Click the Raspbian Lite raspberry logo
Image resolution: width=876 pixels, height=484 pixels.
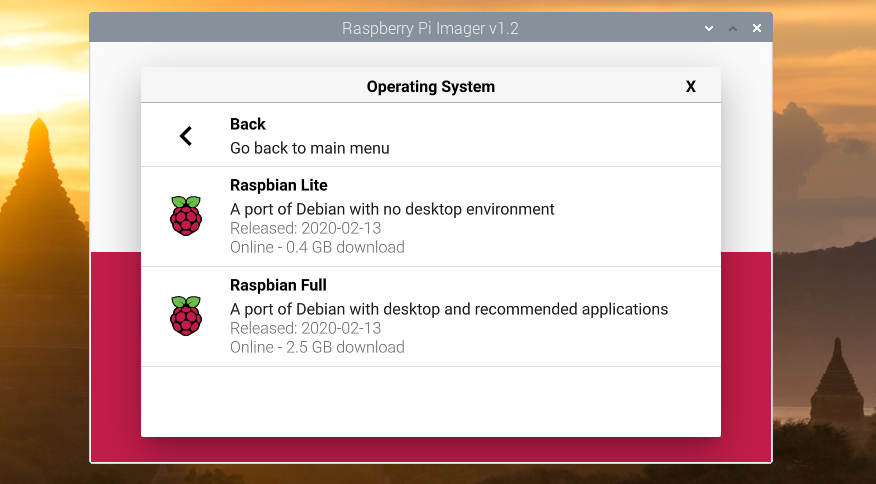186,216
